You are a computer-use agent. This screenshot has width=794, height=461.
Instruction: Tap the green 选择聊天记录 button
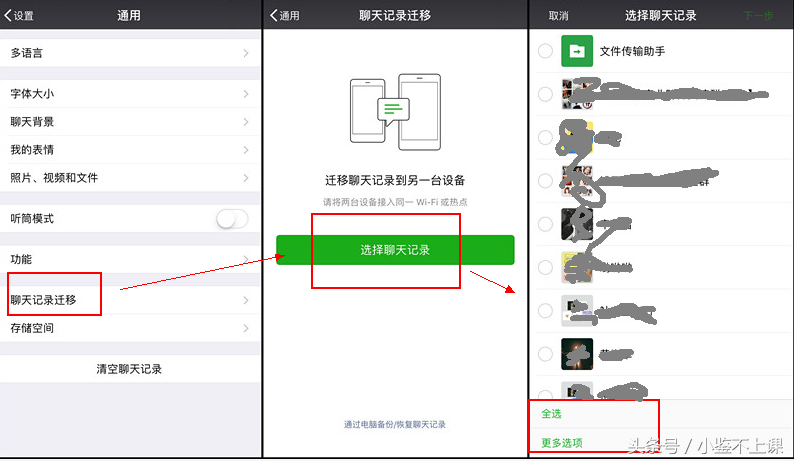pyautogui.click(x=395, y=250)
